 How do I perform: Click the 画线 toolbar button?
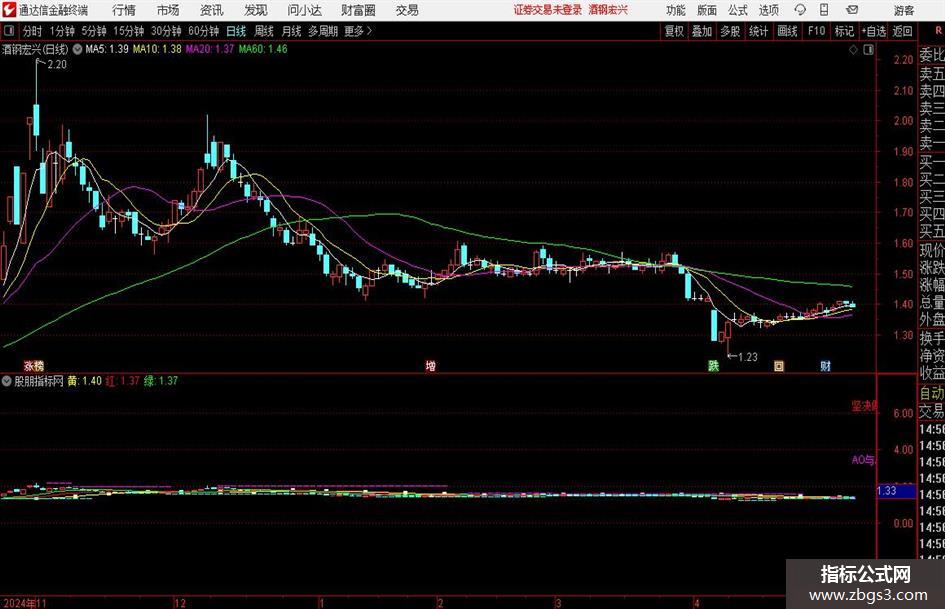click(788, 31)
